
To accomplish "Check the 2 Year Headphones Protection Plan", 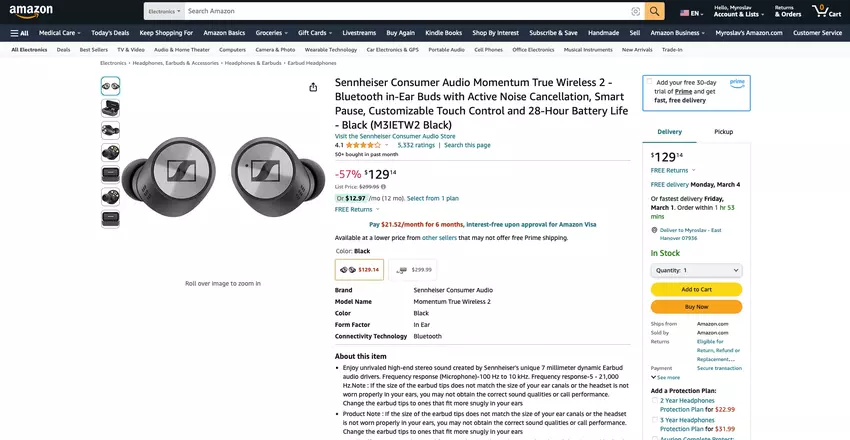I will tap(654, 400).
